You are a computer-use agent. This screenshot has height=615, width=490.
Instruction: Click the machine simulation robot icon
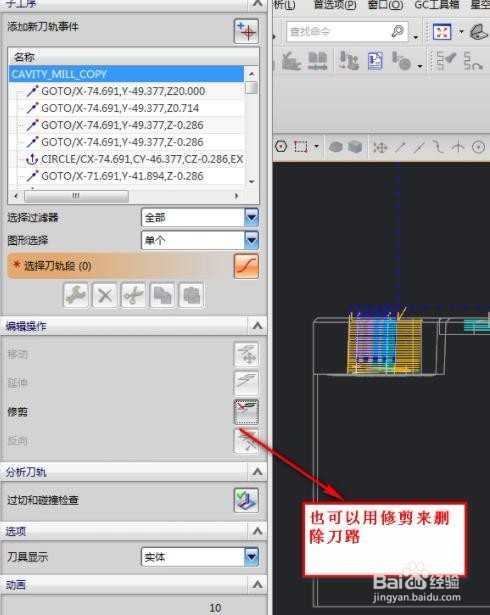[x=348, y=61]
